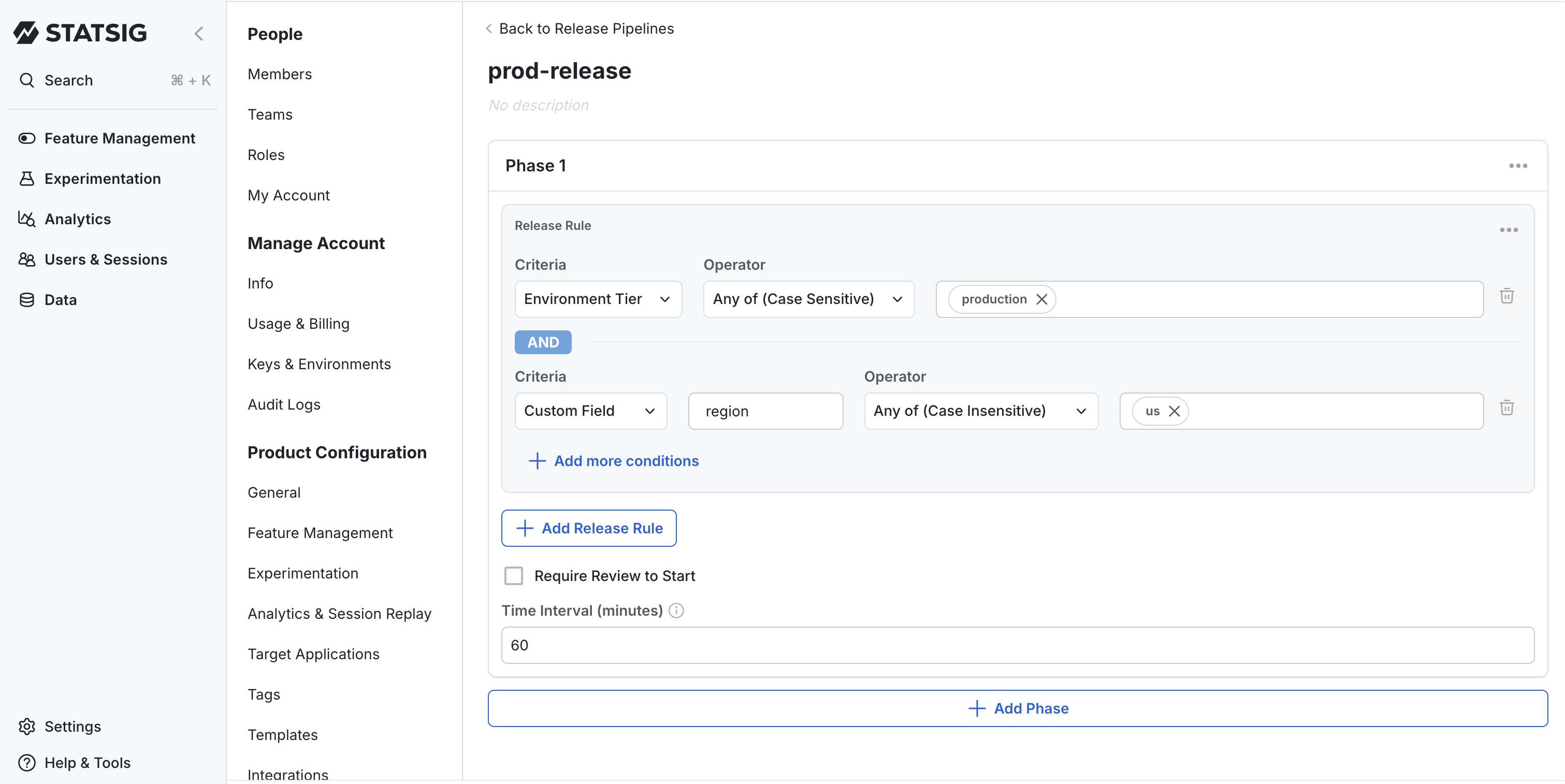
Task: Open the Phase 1 three-dot menu
Action: pos(1517,166)
